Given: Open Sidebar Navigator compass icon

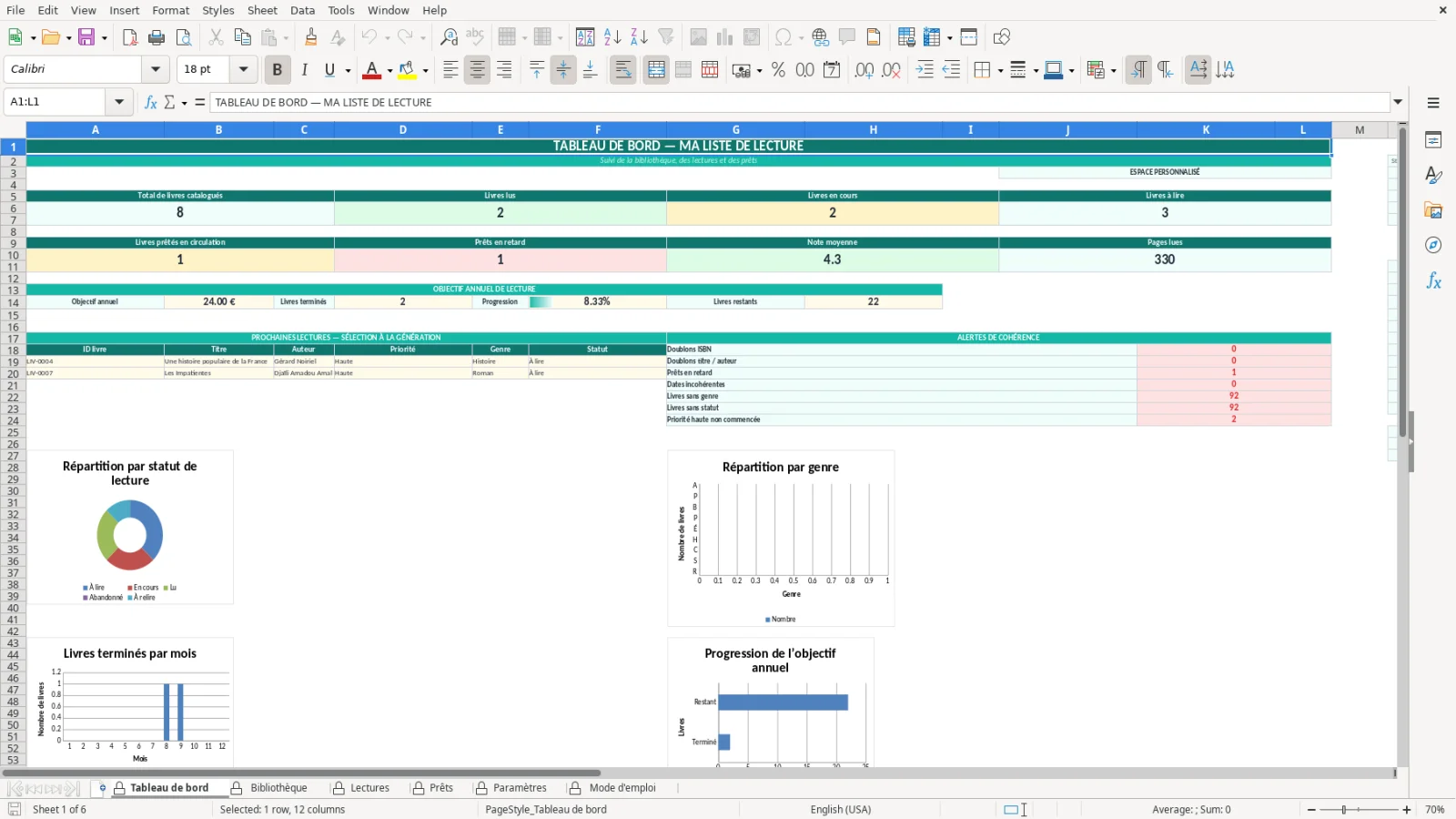Looking at the screenshot, I should pos(1433,245).
